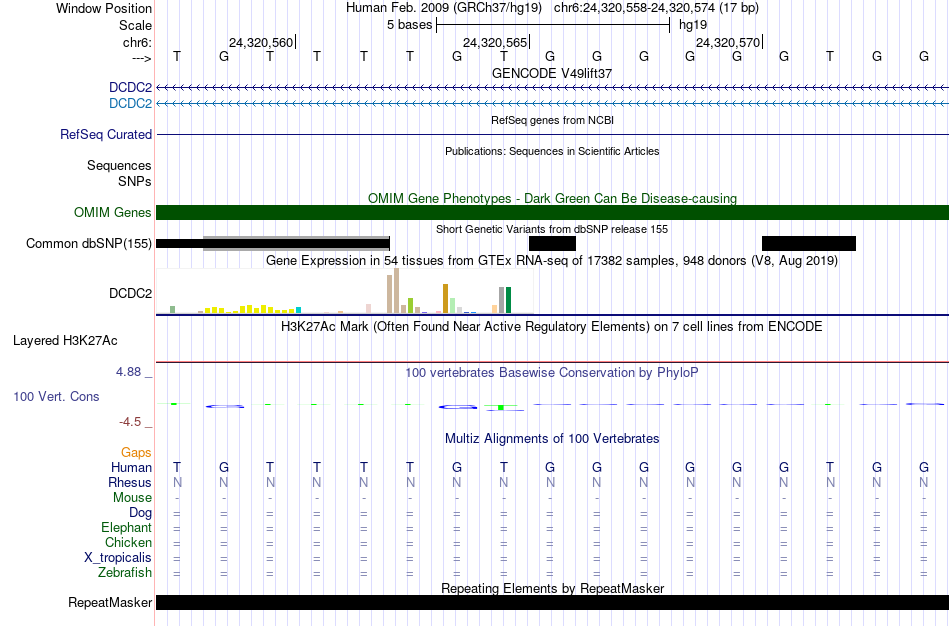Select the Zebrafish species row label
Image resolution: width=950 pixels, height=626 pixels.
[125, 572]
